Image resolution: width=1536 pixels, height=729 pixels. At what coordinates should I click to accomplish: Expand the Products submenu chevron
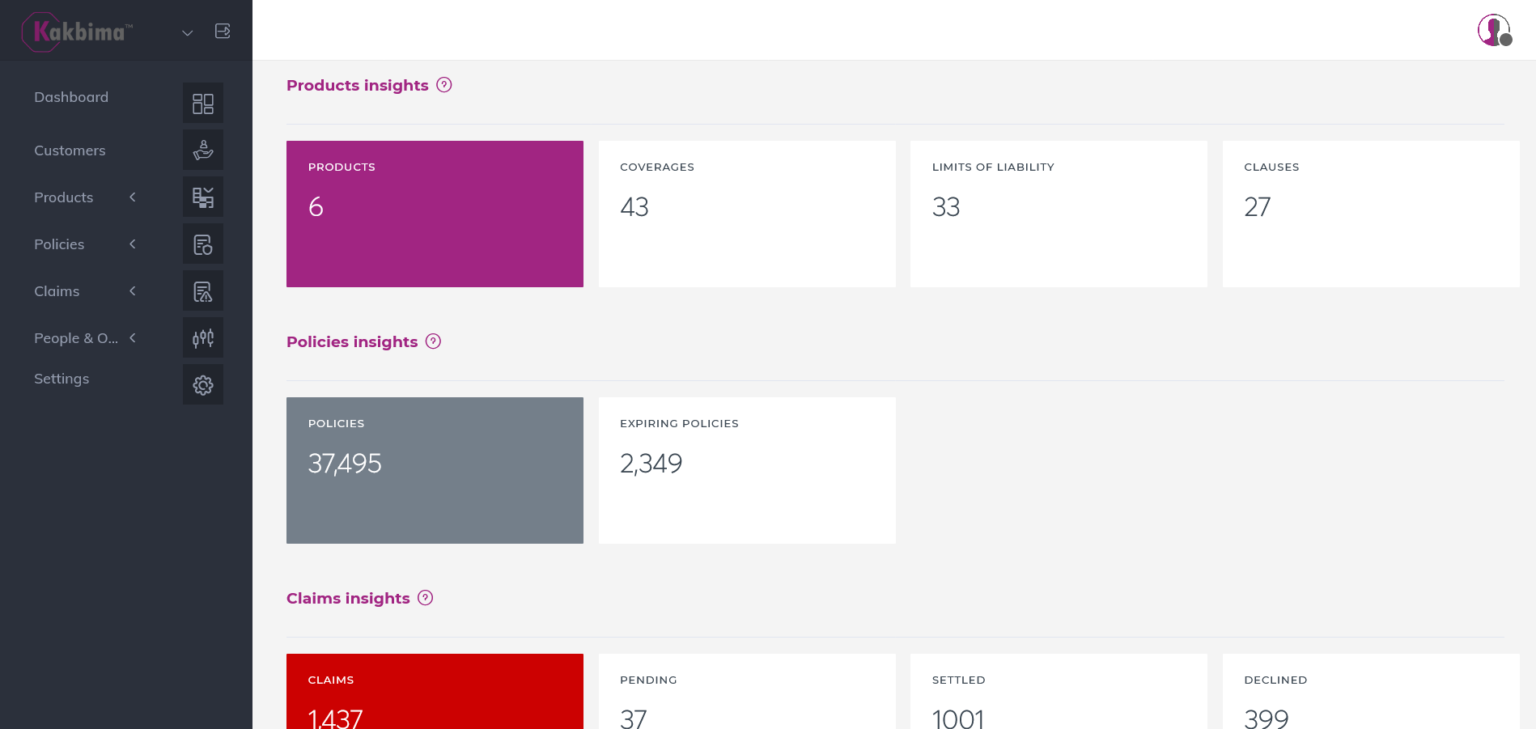coord(132,197)
